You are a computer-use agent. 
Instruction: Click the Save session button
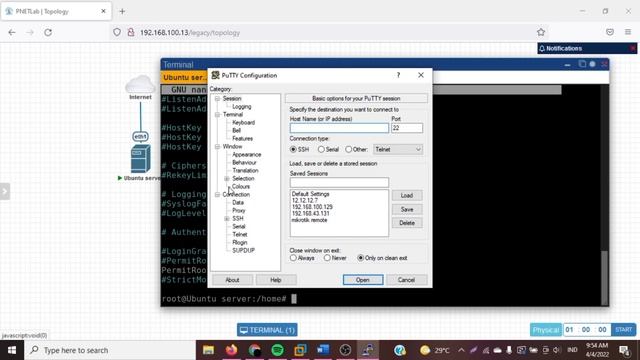[x=407, y=209]
